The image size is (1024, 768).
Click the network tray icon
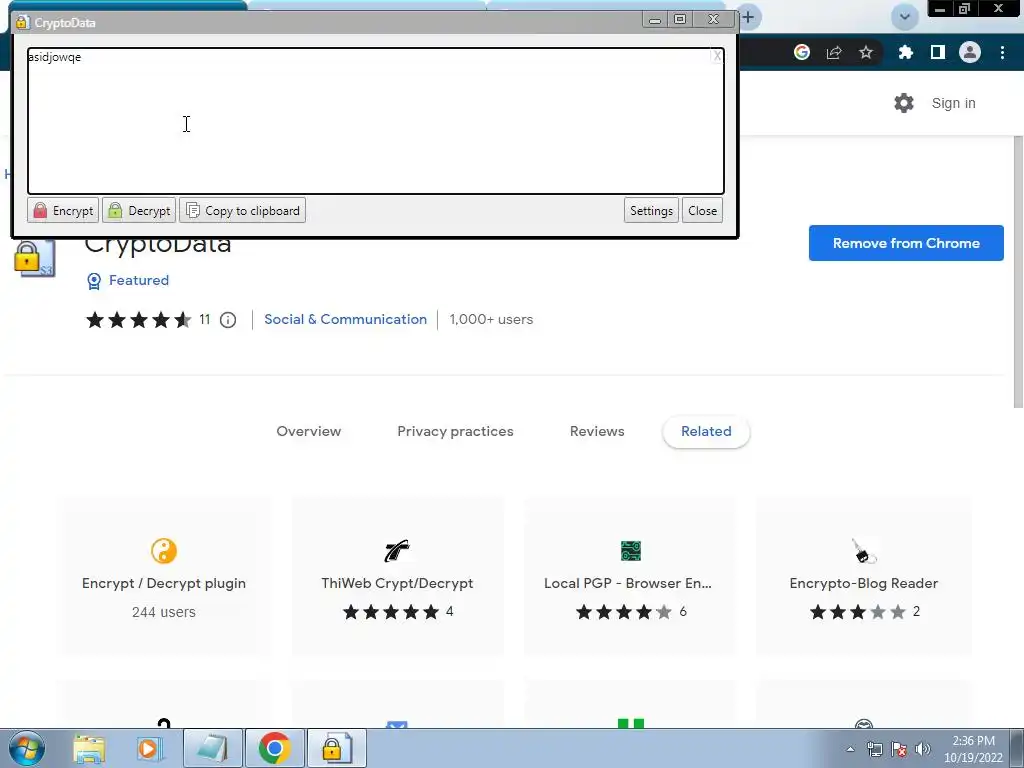(874, 749)
